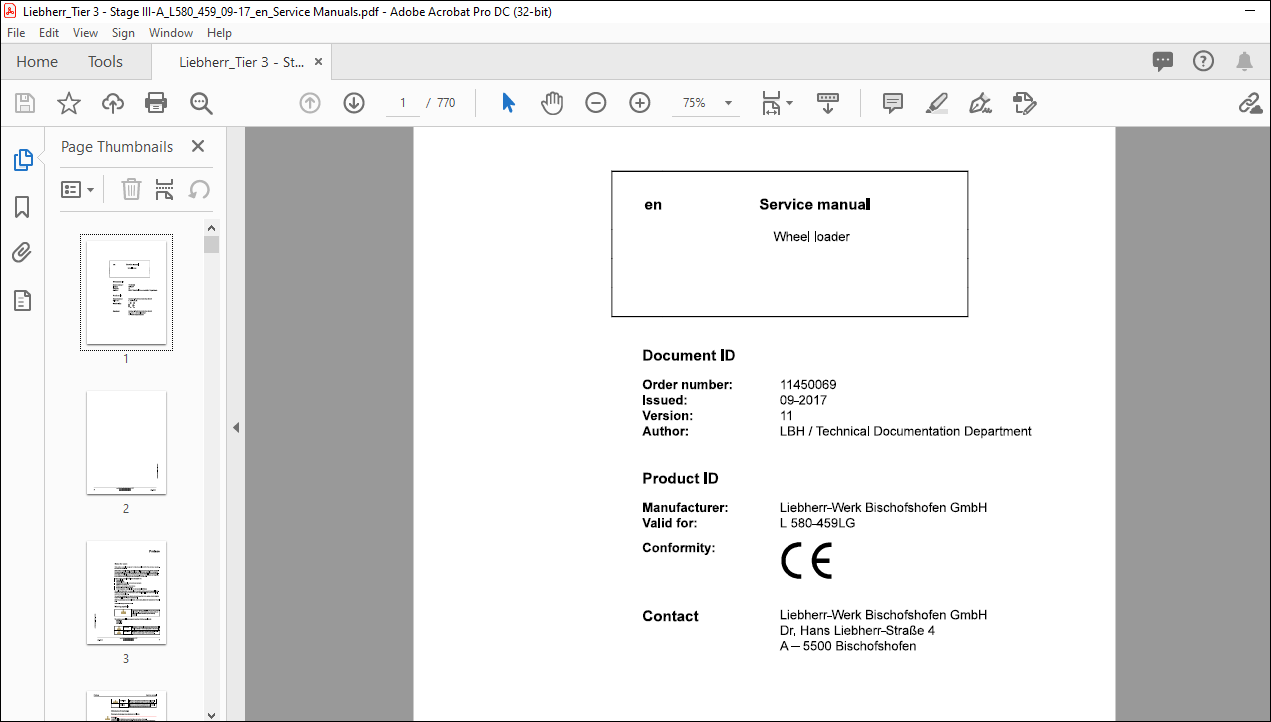This screenshot has height=722, width=1271.
Task: Click the stamp tool icon
Action: click(1024, 103)
